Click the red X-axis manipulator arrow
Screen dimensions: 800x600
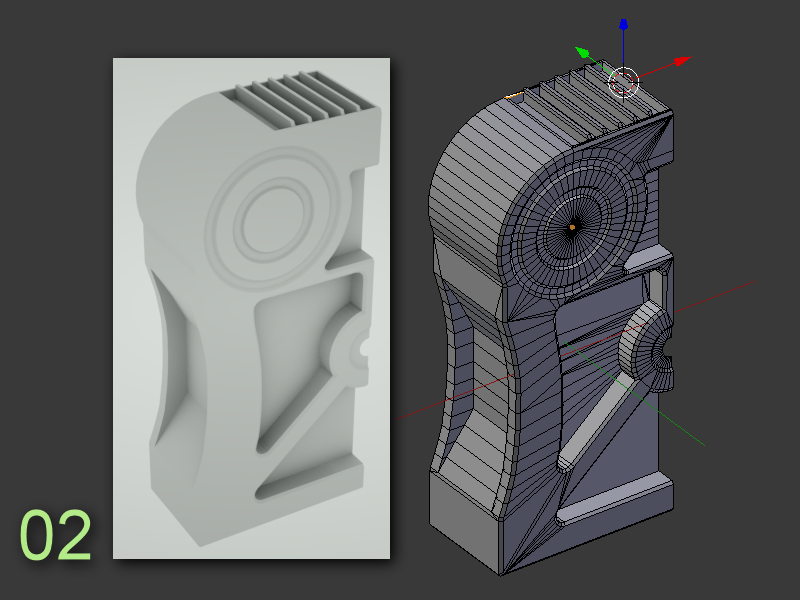[683, 61]
